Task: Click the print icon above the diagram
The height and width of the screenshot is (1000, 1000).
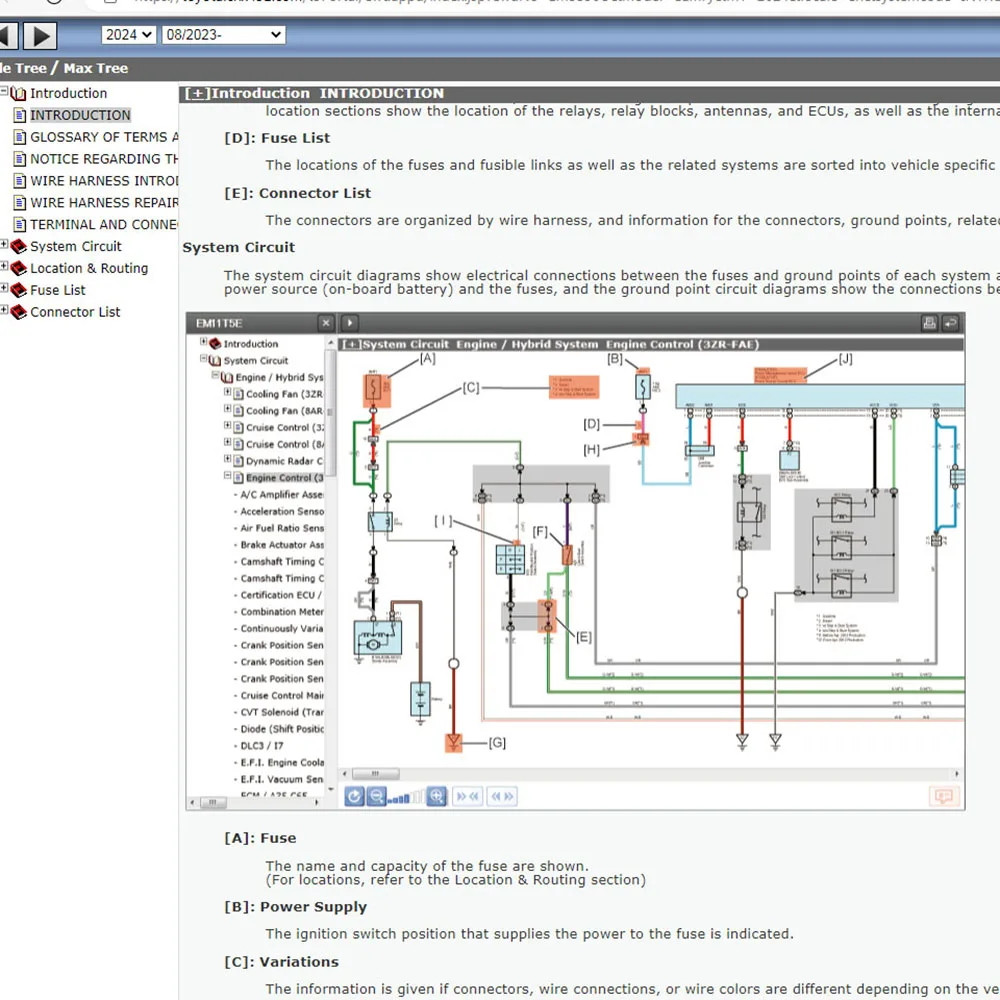Action: pos(929,323)
